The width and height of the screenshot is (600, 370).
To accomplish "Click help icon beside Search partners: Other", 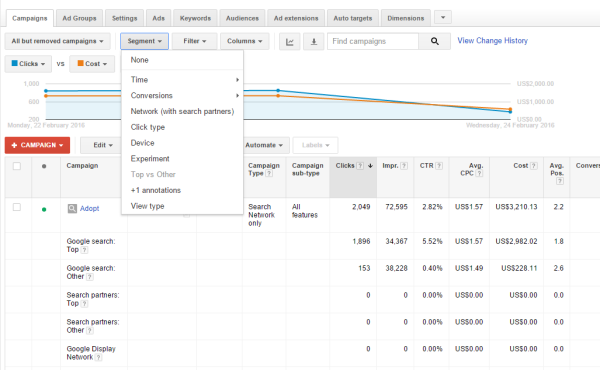I will click(x=90, y=330).
